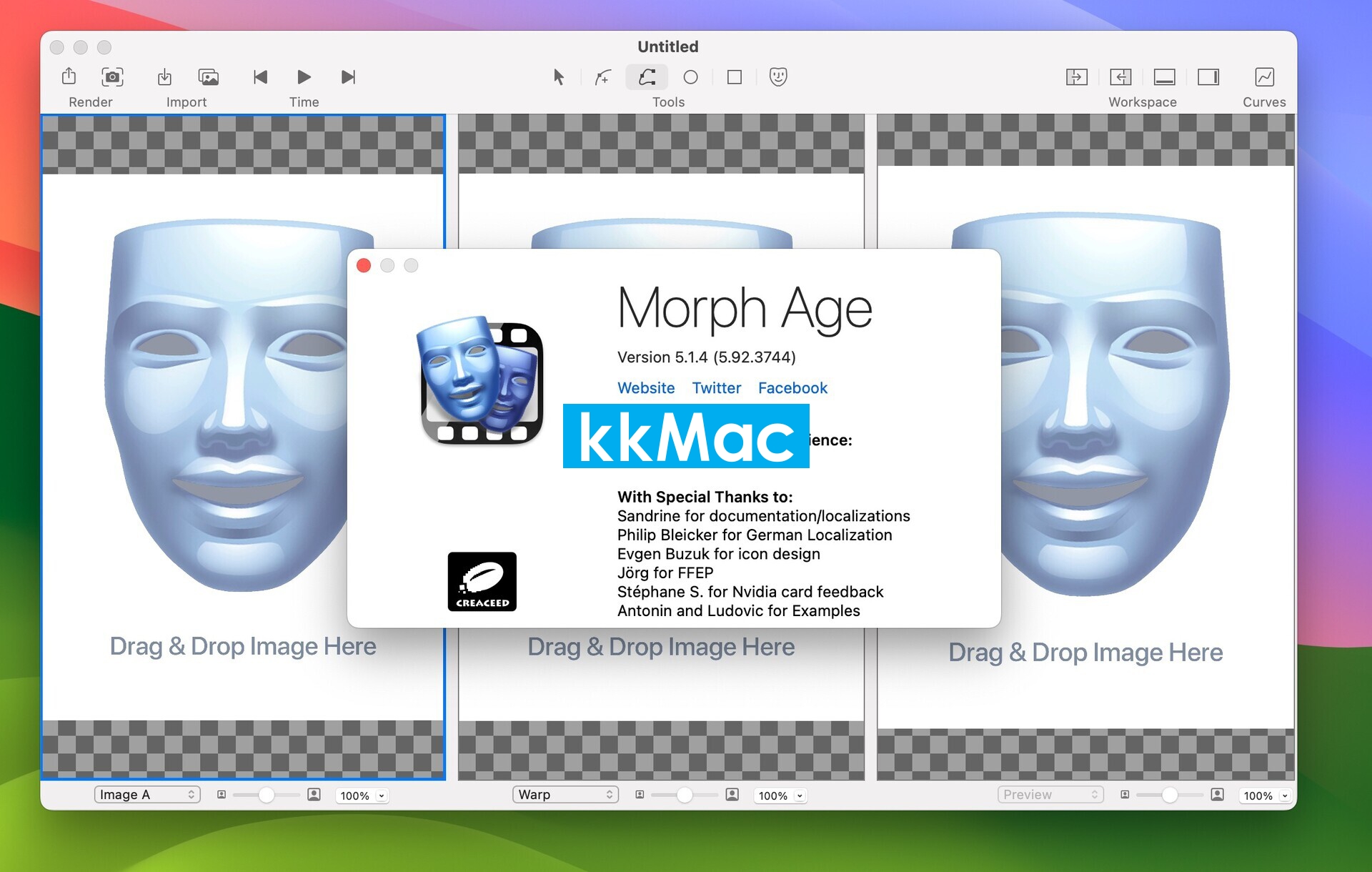The image size is (1372, 872).
Task: Open the Twitter link in About dialog
Action: [x=717, y=388]
